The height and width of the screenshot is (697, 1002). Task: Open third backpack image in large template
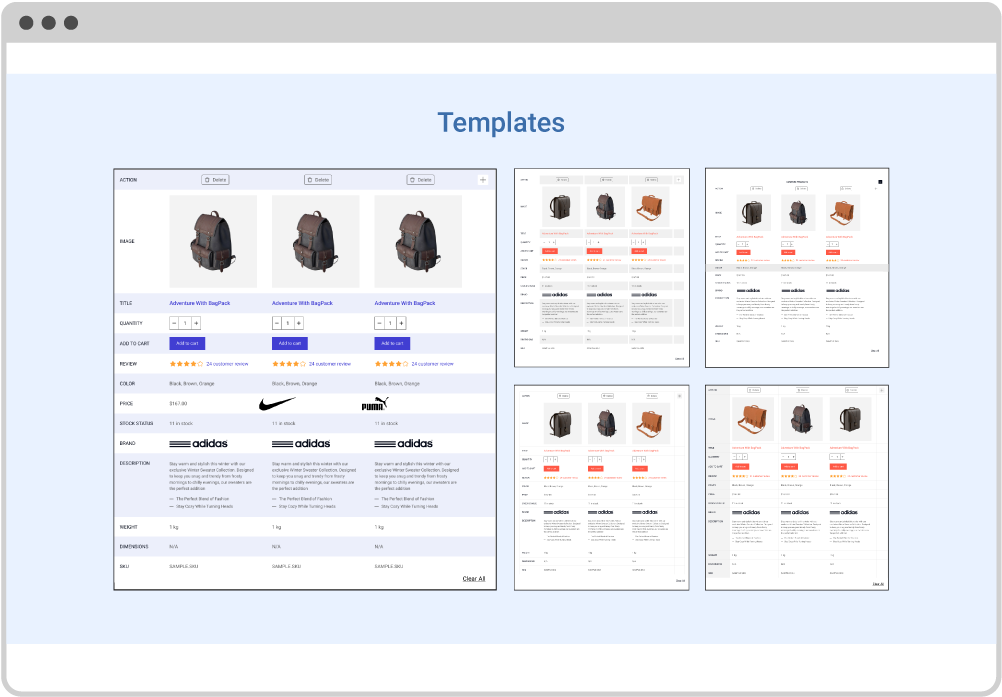[418, 241]
